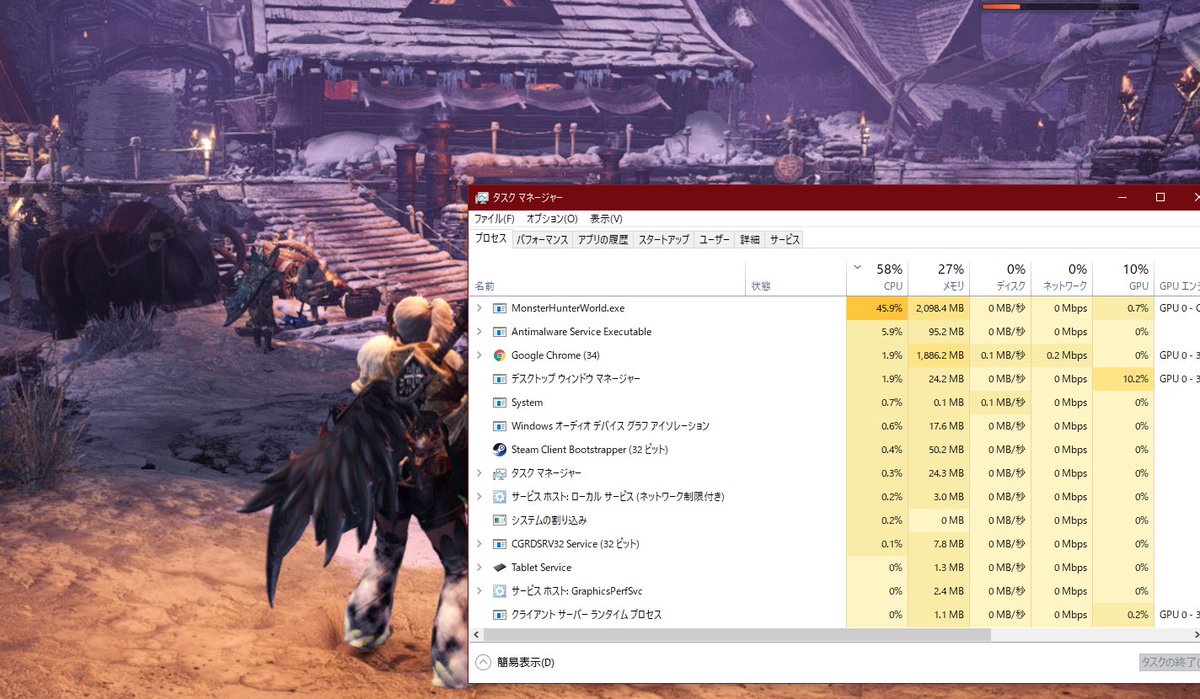Switch to the スタートアップ tab
The width and height of the screenshot is (1200, 699).
pos(664,240)
